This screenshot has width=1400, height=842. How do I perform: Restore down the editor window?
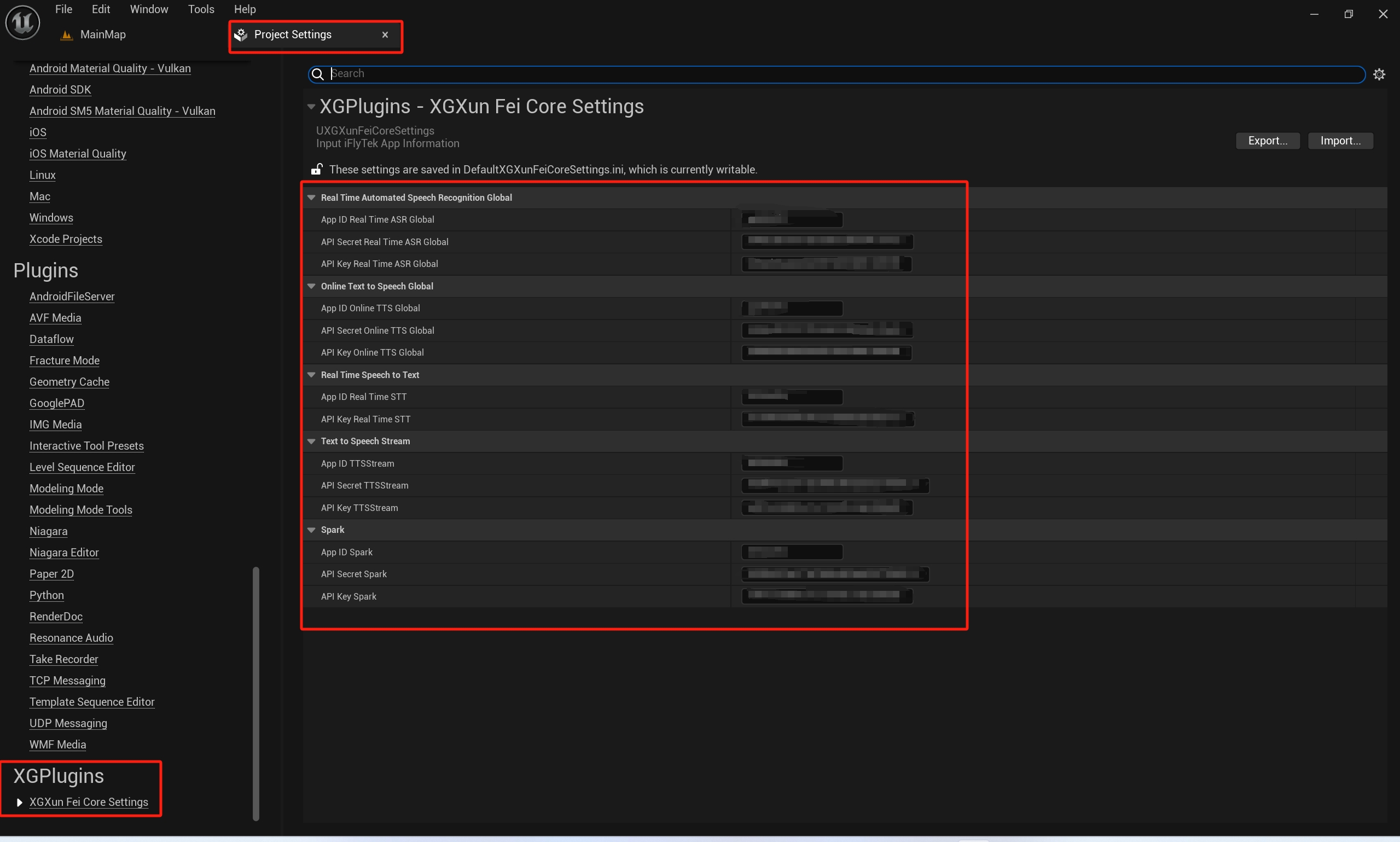1349,14
